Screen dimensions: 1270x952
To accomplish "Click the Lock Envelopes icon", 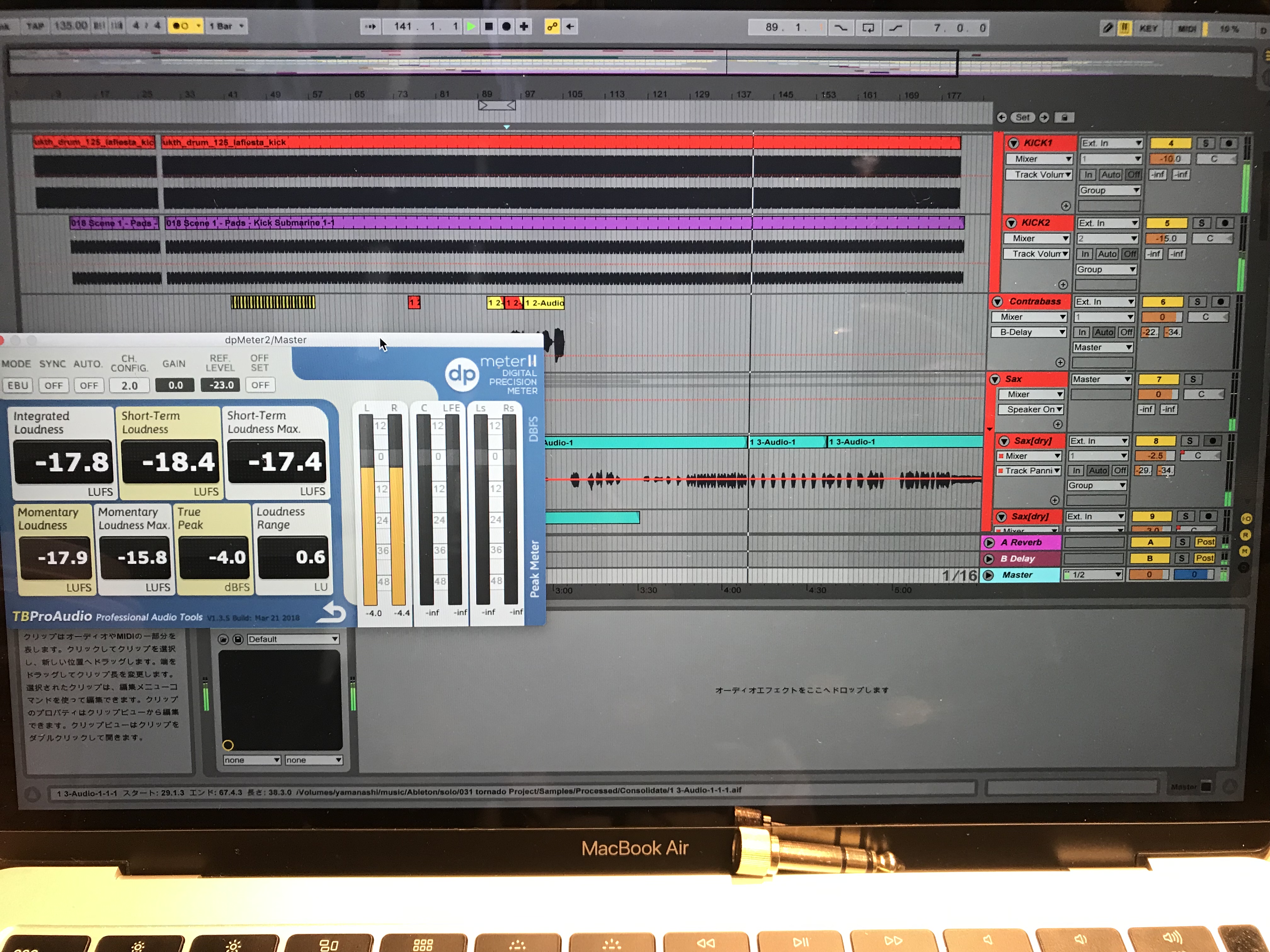I will click(1064, 118).
